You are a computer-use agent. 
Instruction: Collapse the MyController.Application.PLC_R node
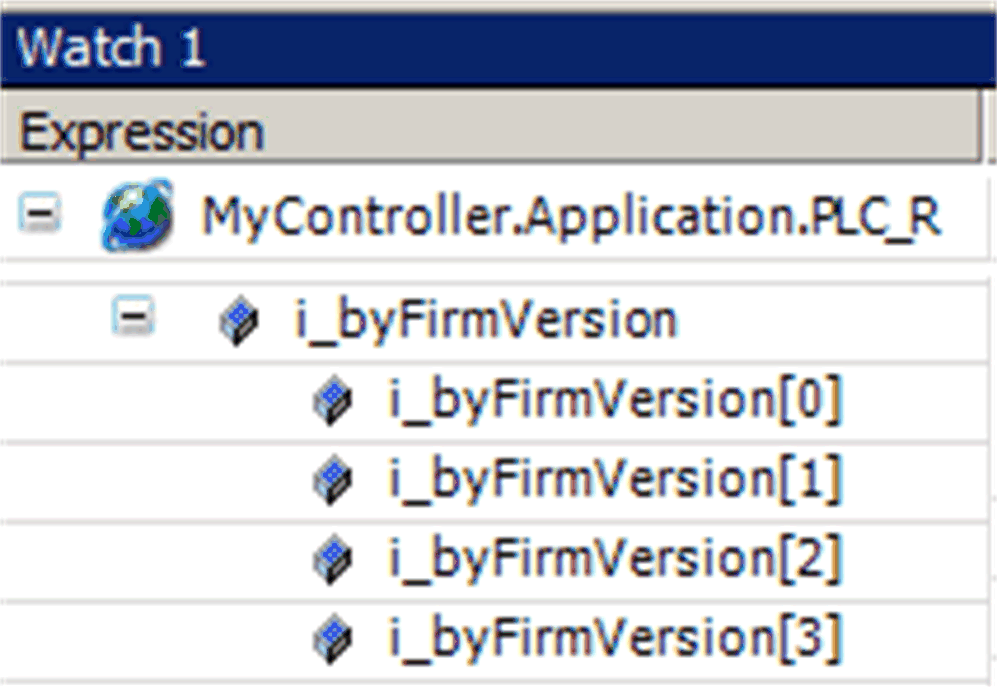[x=39, y=212]
